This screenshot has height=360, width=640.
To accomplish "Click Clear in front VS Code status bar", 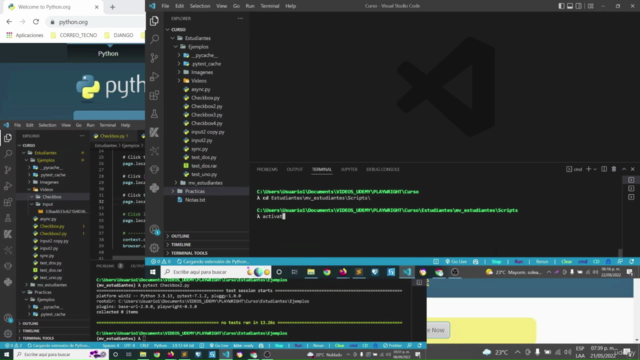I will tap(567, 262).
